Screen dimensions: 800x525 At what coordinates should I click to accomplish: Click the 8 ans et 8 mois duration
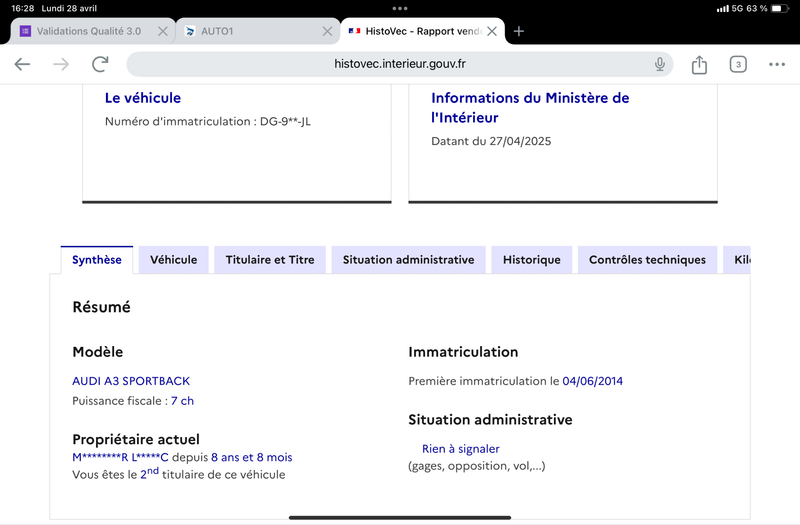click(x=252, y=457)
